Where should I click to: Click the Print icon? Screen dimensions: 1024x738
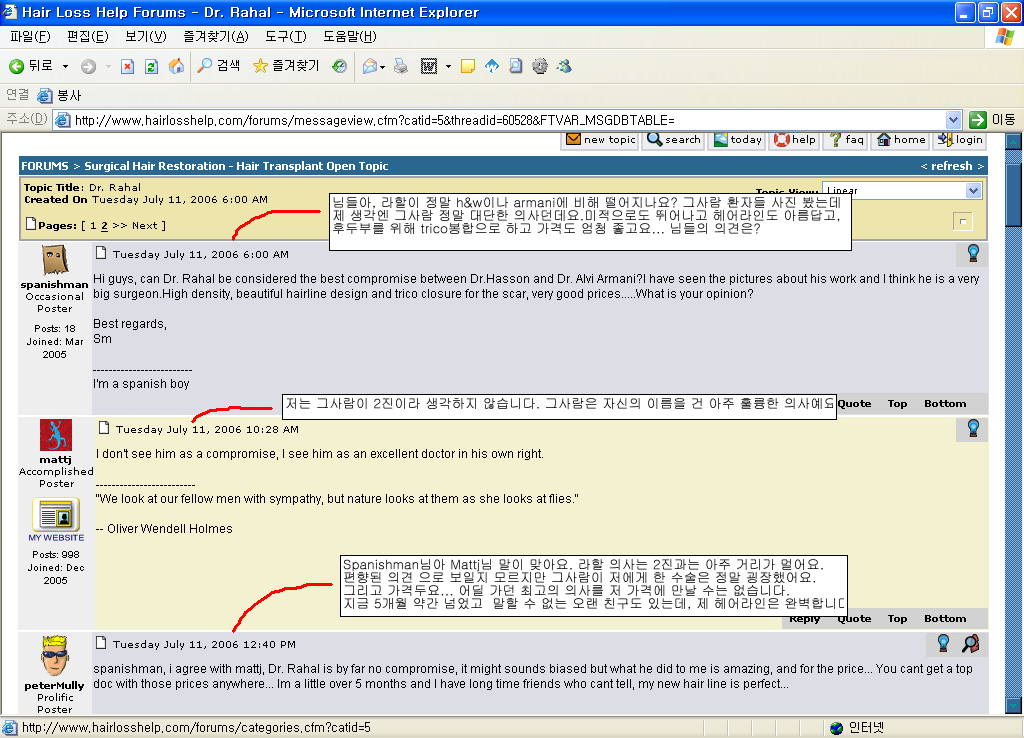(x=401, y=66)
